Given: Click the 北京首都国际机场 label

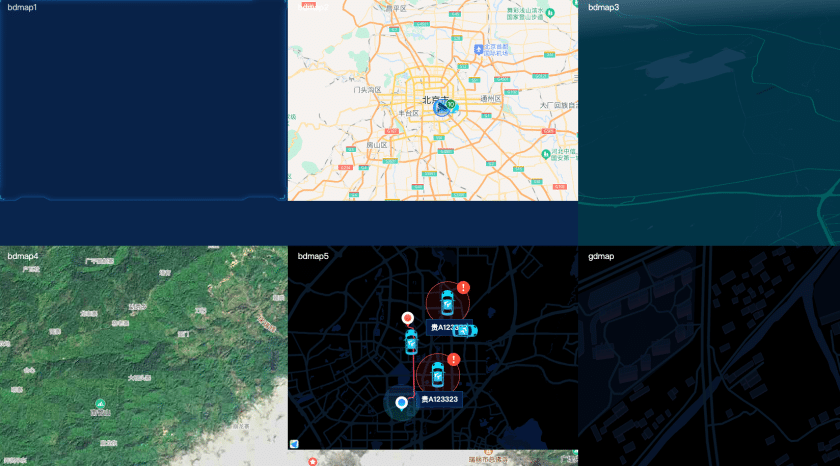Looking at the screenshot, I should (496, 50).
